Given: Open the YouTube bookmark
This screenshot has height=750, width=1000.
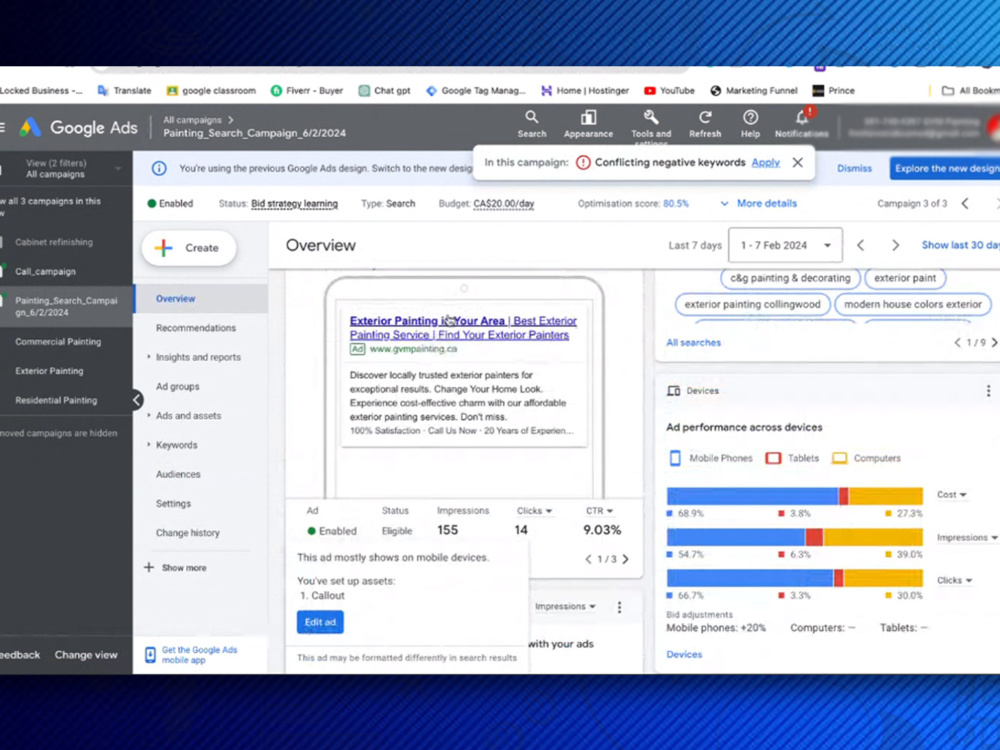Looking at the screenshot, I should tap(669, 91).
